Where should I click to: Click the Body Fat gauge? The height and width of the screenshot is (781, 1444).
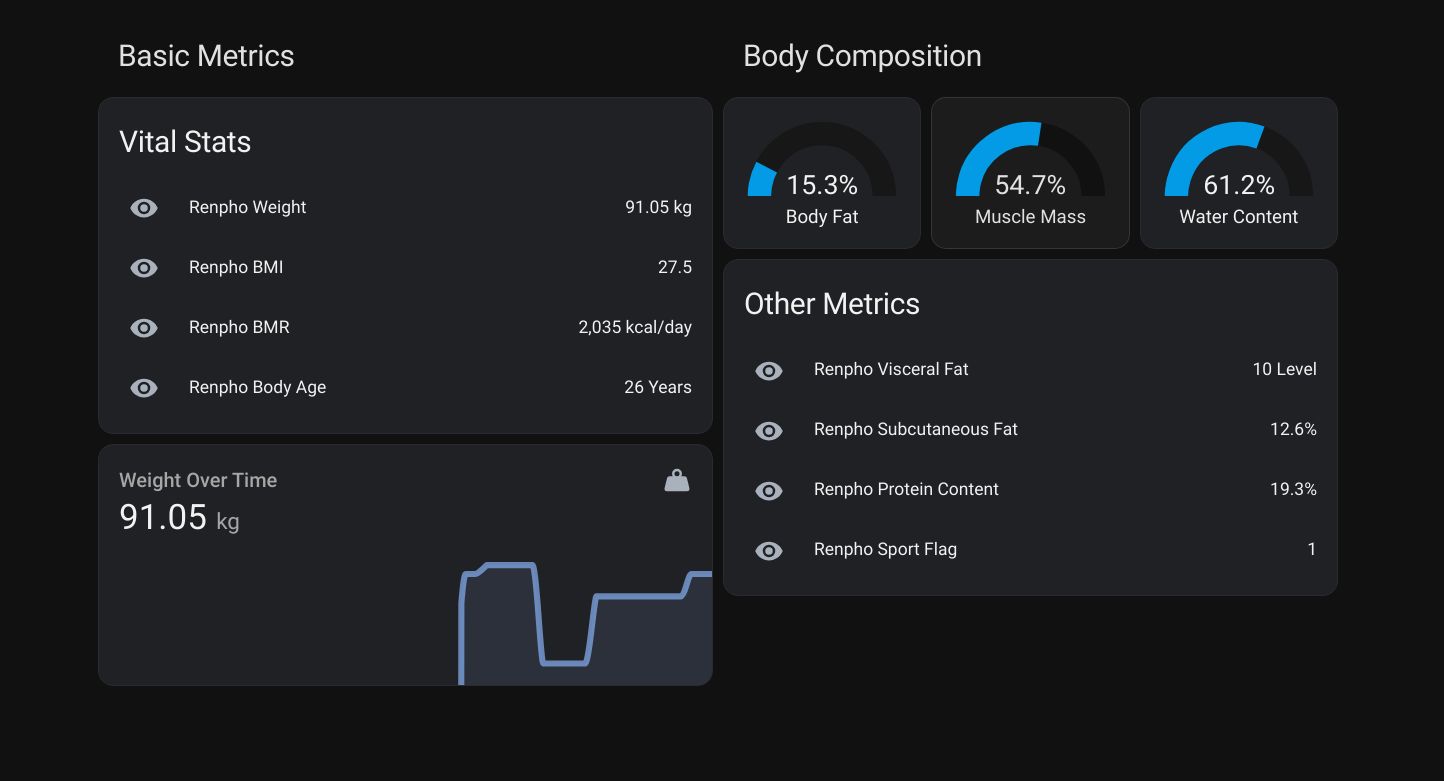[821, 172]
